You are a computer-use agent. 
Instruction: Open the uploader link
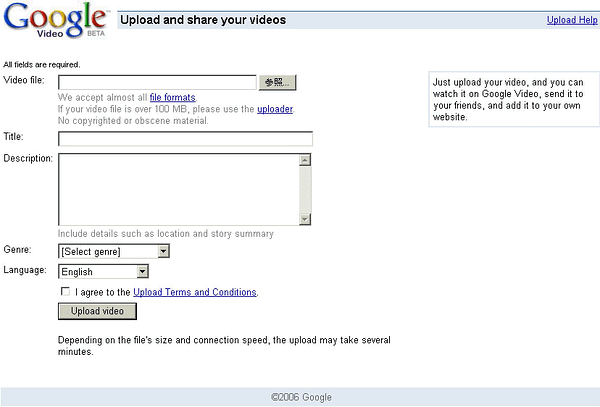click(275, 109)
